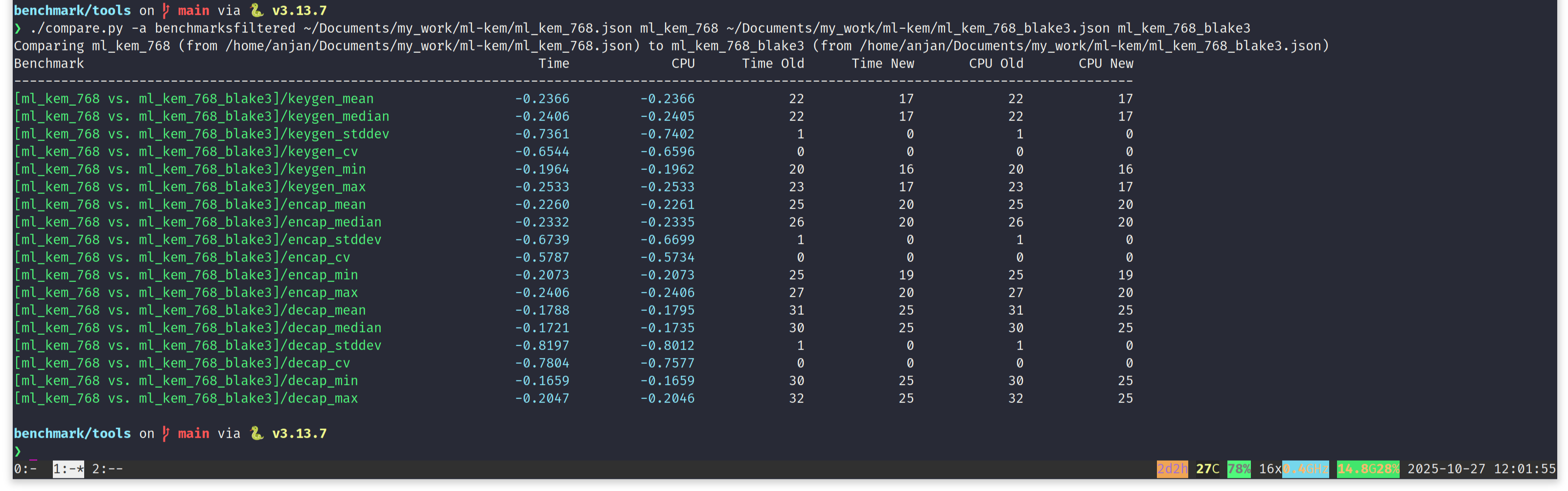Click the date and time in status bar
Screen dimensions: 1568x491
(x=1481, y=468)
